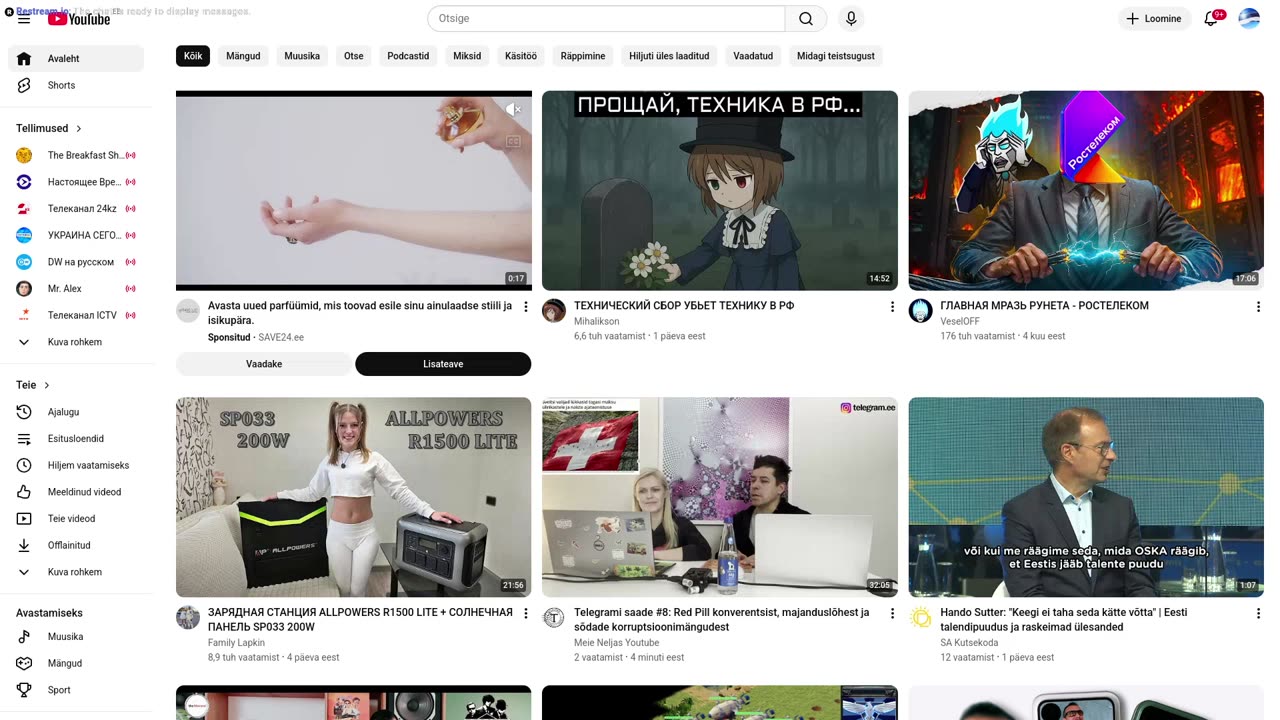1280x720 pixels.
Task: Select the Podcastid filter chip
Action: (408, 56)
